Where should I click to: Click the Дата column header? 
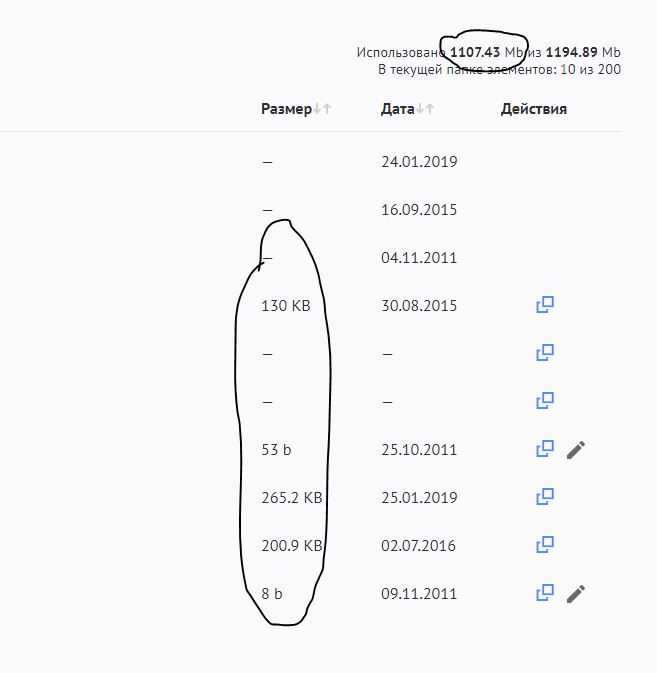[x=397, y=110]
